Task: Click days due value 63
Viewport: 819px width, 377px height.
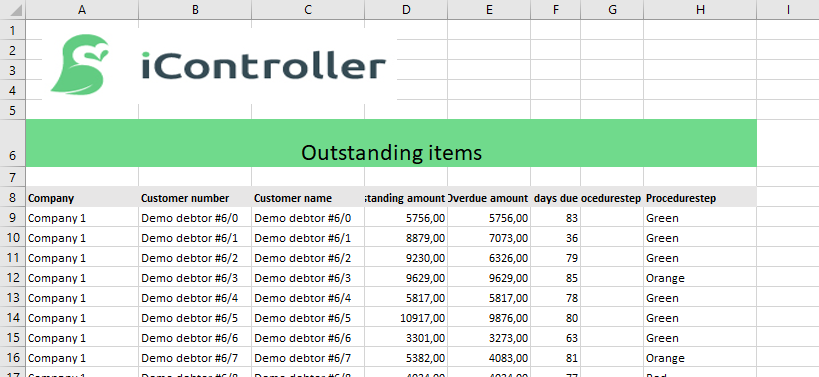Action: point(555,338)
